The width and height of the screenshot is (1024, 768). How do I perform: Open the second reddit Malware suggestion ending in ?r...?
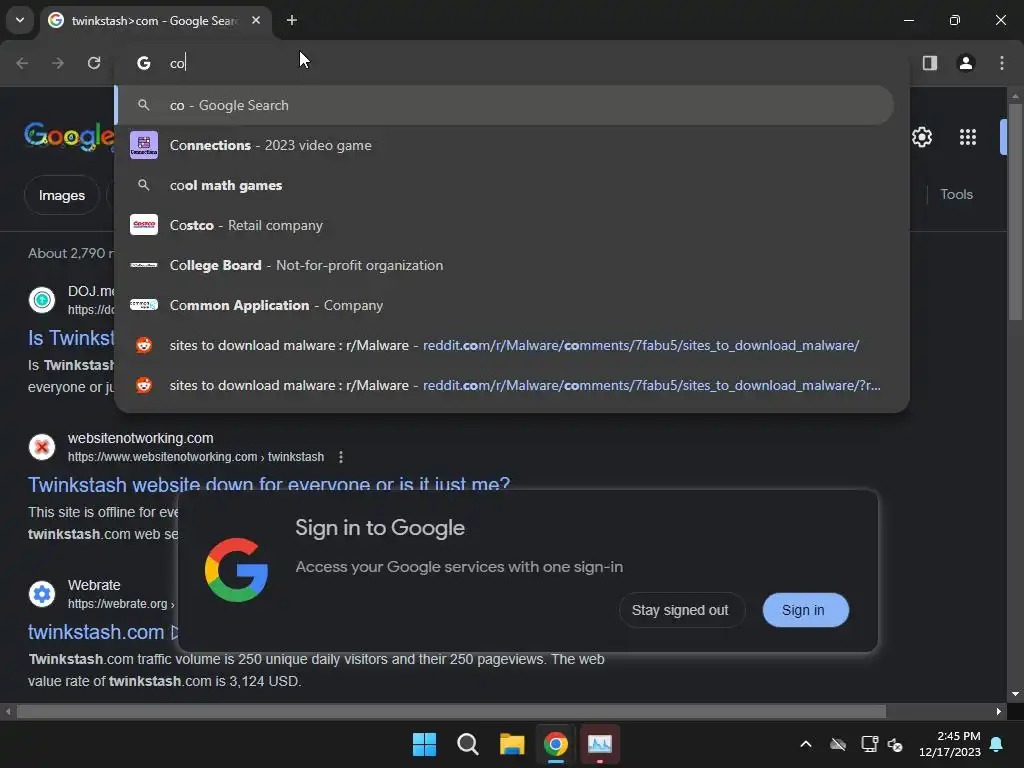pyautogui.click(x=504, y=385)
